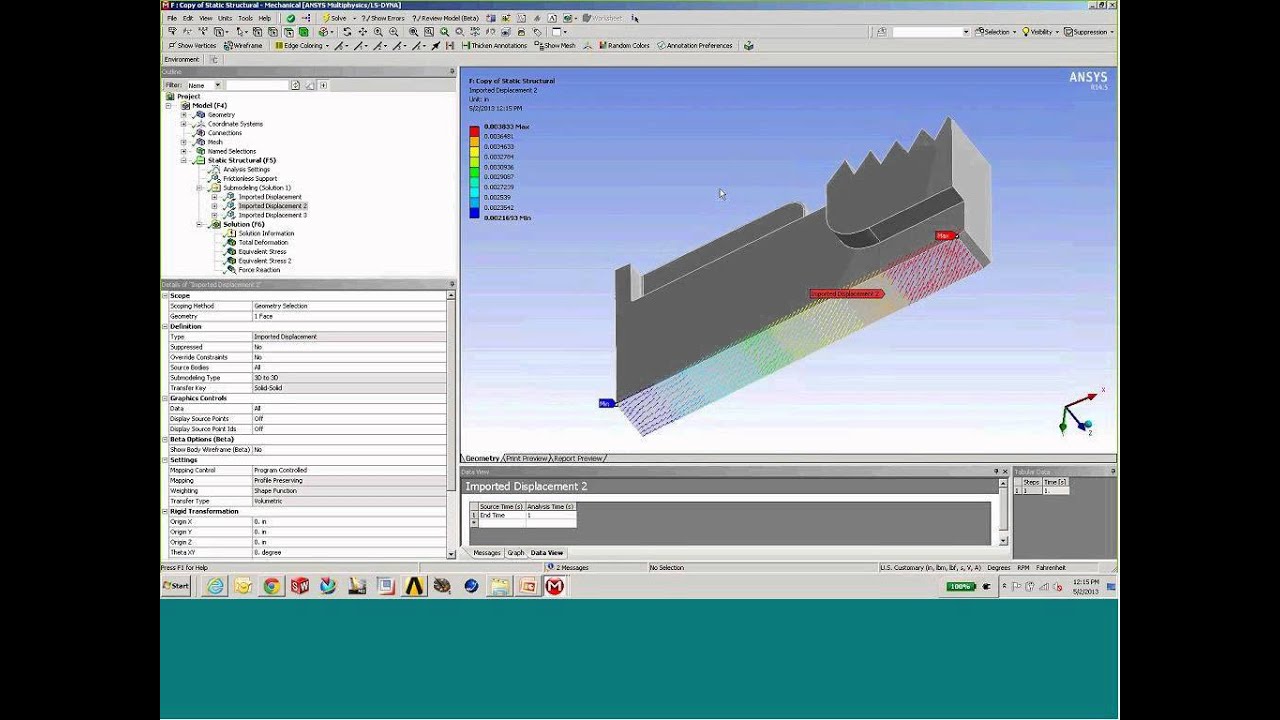1280x720 pixels.
Task: Expand the Coordinate Systems node
Action: point(183,124)
